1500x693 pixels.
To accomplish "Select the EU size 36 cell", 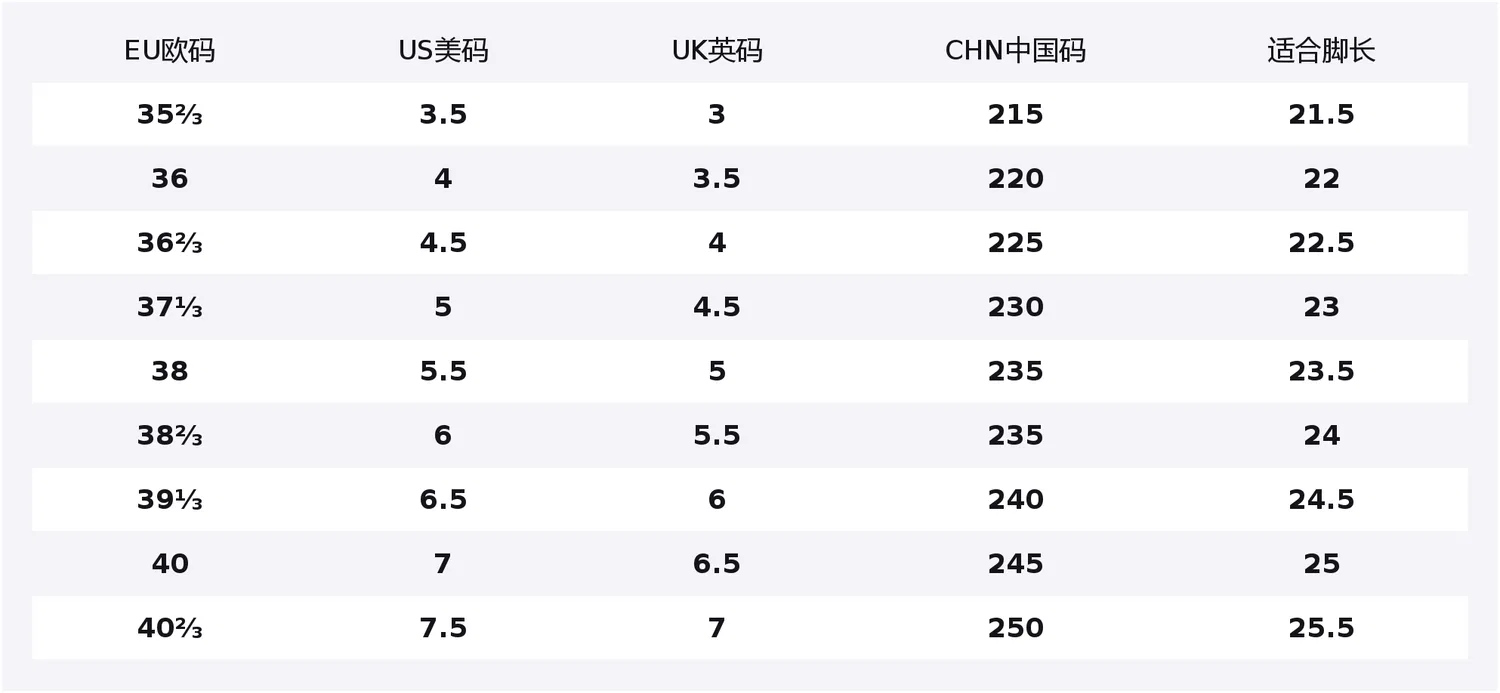I will [170, 179].
